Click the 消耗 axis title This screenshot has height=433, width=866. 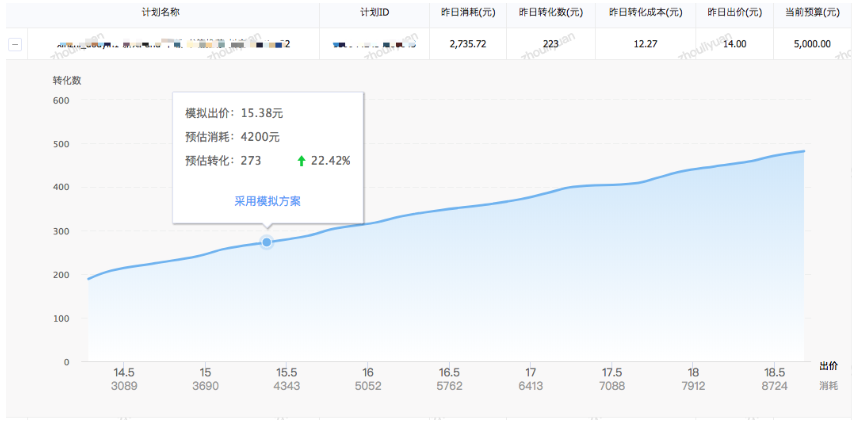click(x=828, y=386)
